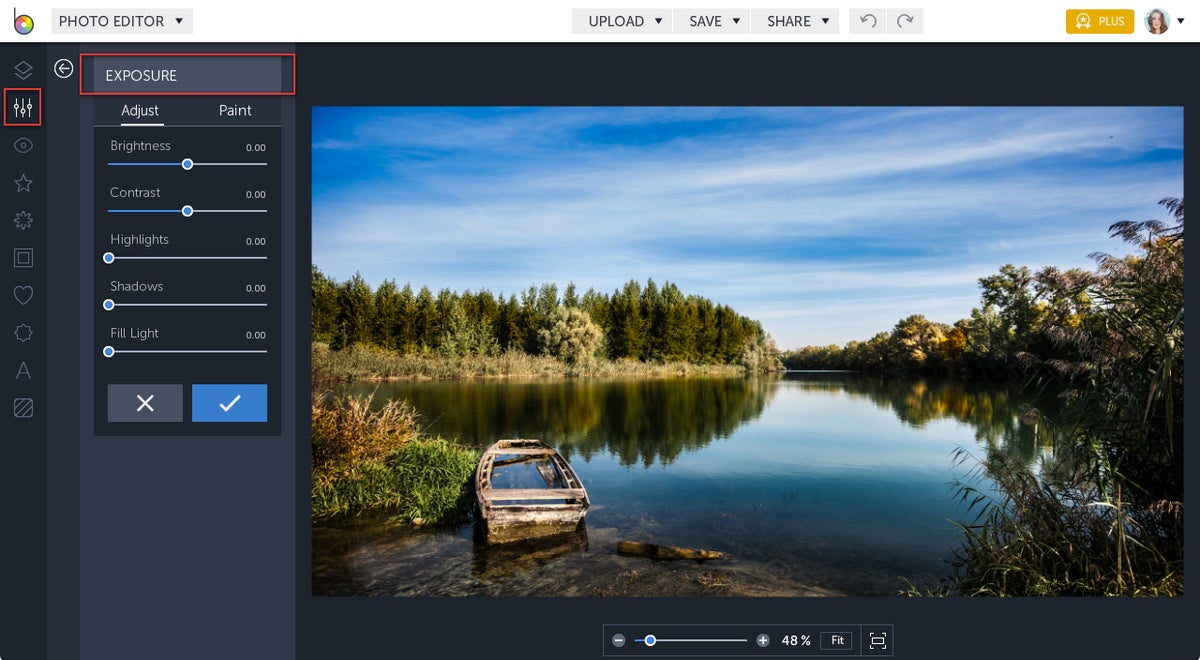This screenshot has width=1200, height=660.
Task: Apply exposure changes with the checkmark button
Action: pyautogui.click(x=229, y=403)
